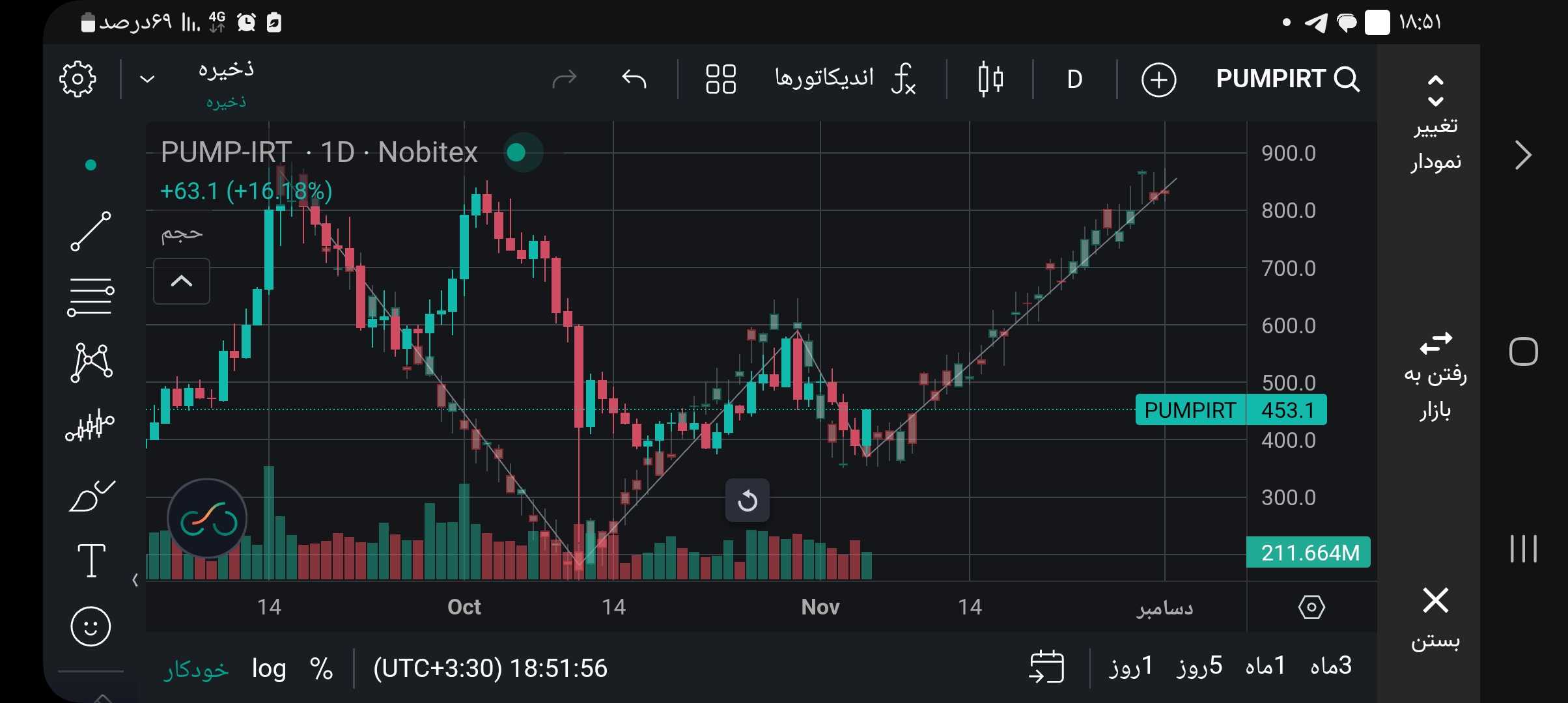This screenshot has width=1568, height=703.
Task: Open the forecasting and measurement tools
Action: [91, 426]
